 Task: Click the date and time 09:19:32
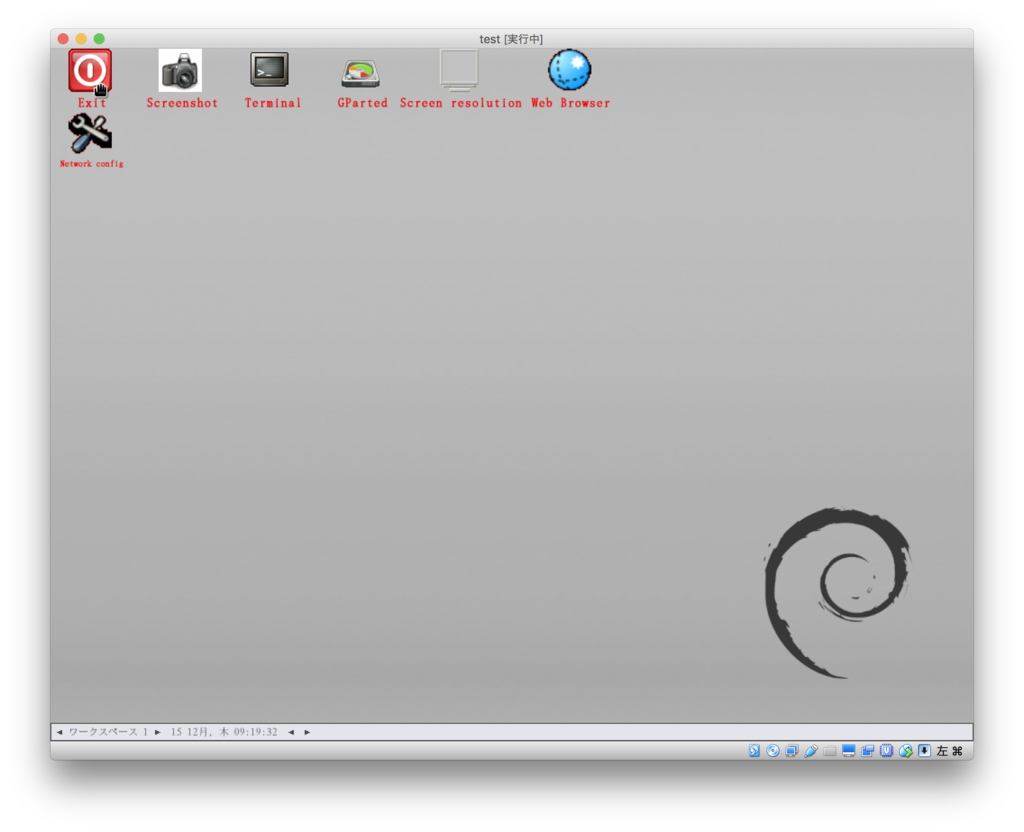coord(224,732)
